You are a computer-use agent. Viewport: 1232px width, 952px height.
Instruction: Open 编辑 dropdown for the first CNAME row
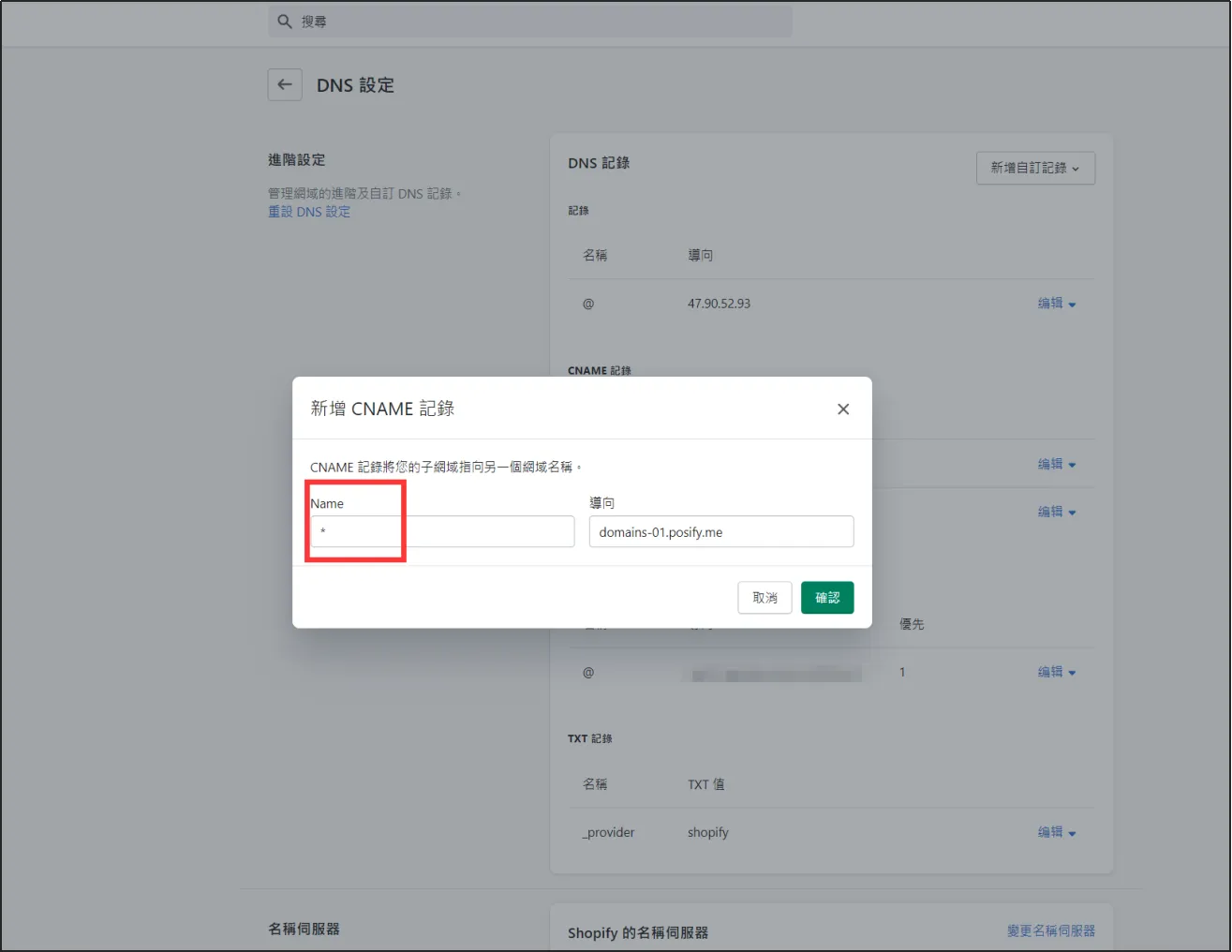[x=1056, y=464]
